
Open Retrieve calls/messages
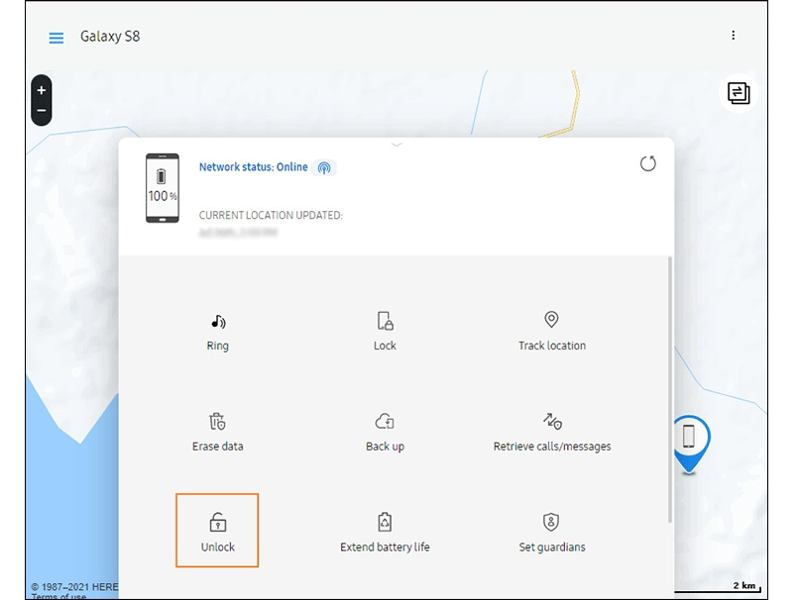pos(552,431)
